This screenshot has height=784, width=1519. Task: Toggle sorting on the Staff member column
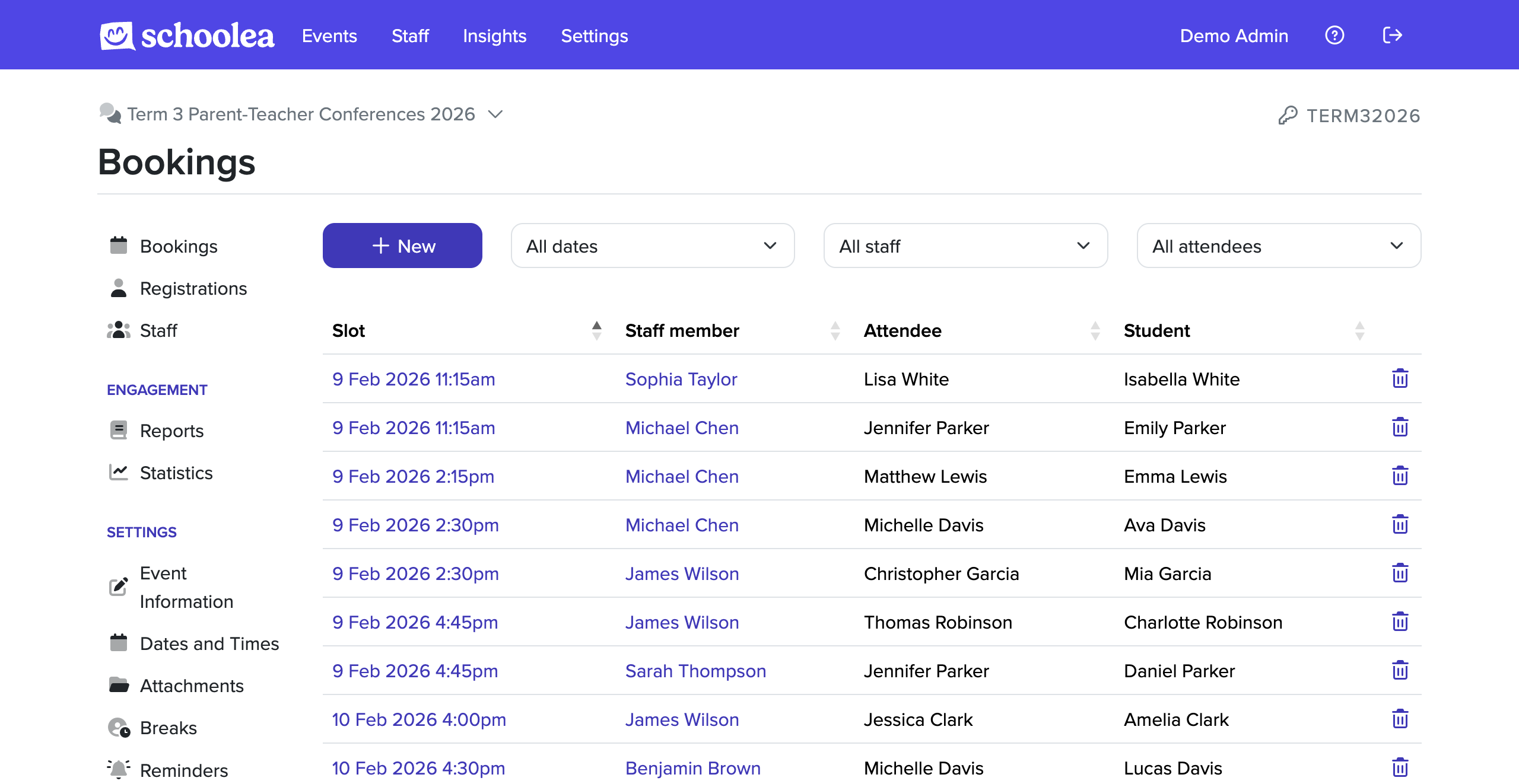point(835,330)
